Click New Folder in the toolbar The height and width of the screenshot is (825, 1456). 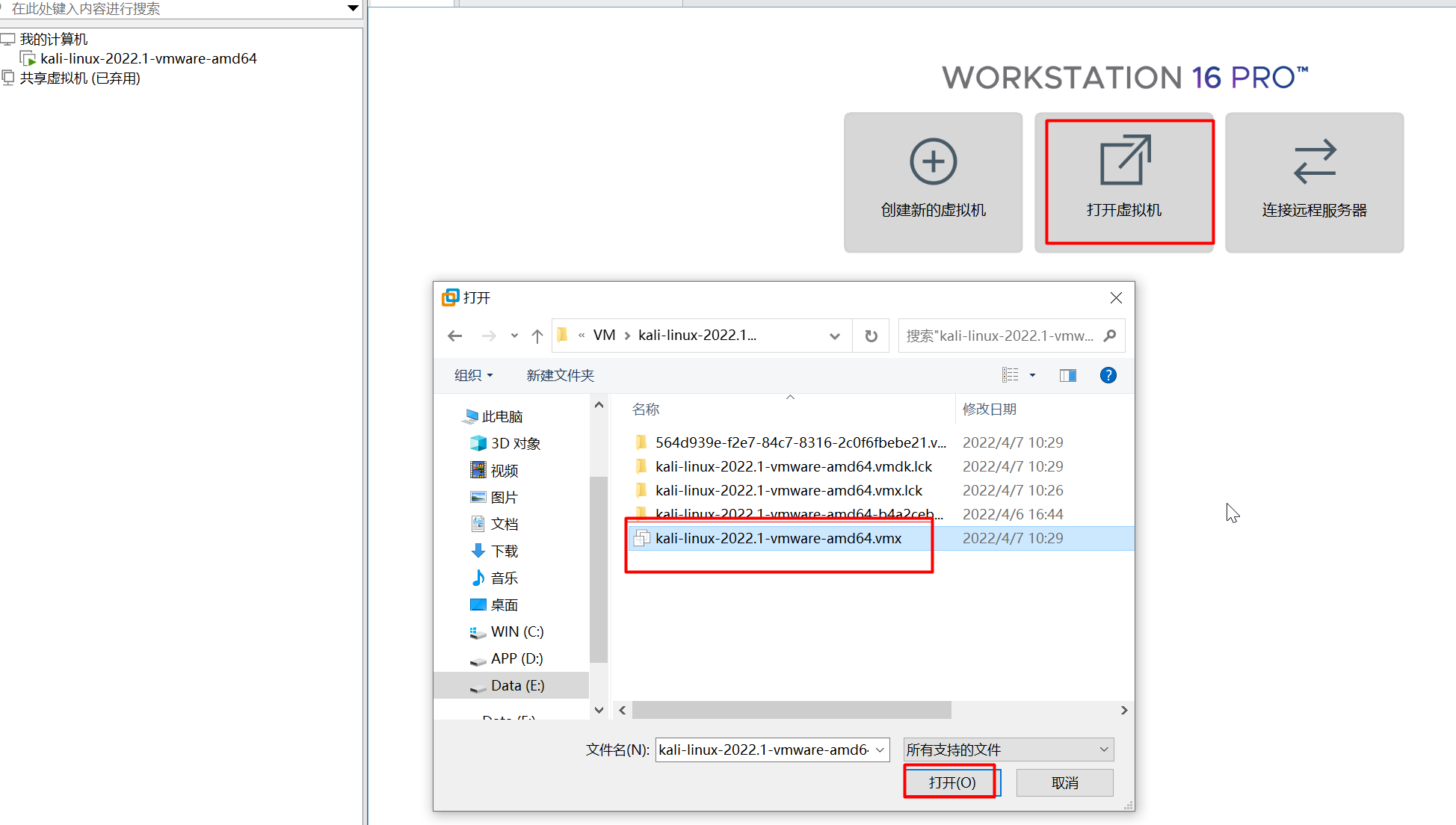(560, 375)
